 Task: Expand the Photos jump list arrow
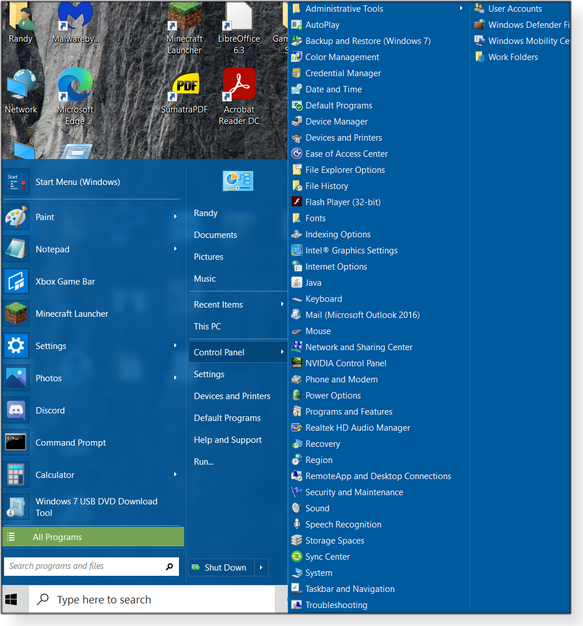point(175,378)
